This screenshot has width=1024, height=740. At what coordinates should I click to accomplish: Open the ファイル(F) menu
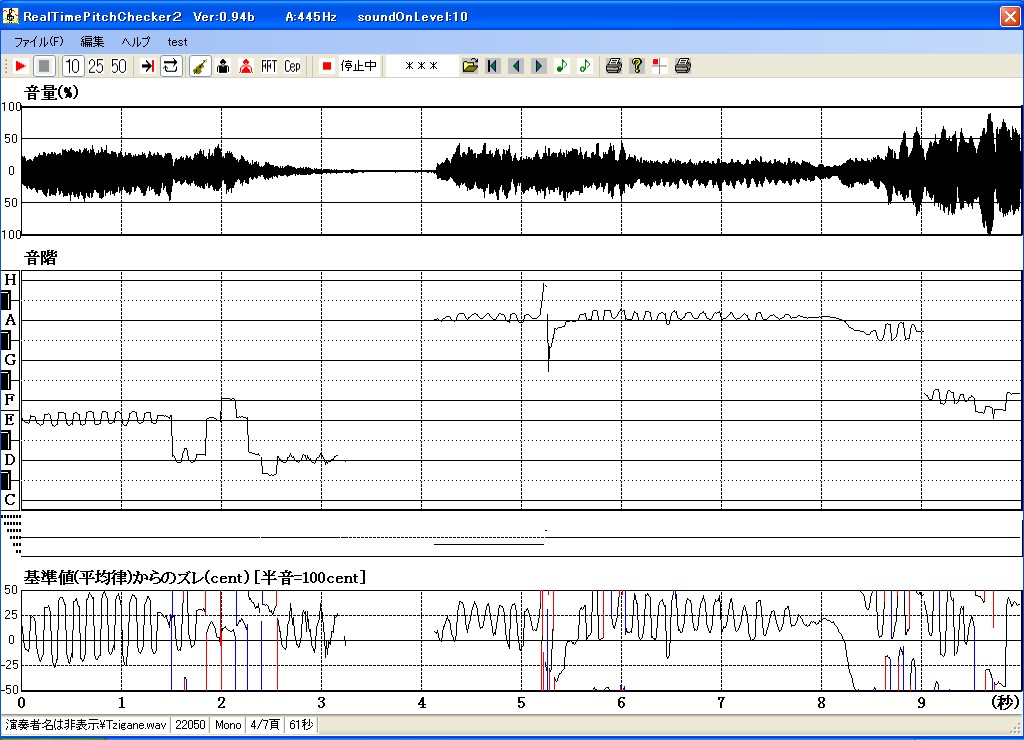point(39,42)
